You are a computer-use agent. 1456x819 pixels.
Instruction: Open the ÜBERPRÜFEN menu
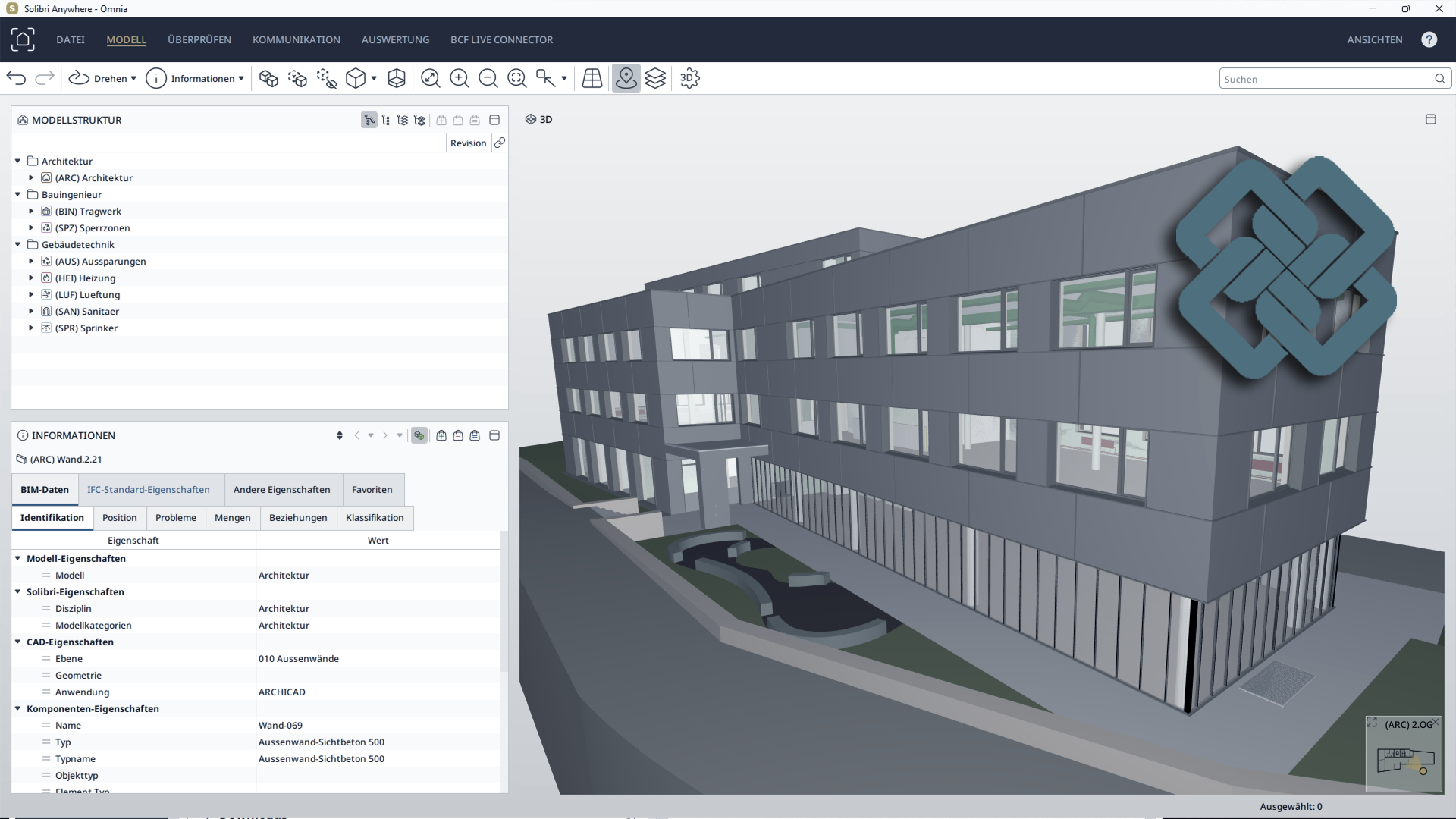[x=199, y=39]
